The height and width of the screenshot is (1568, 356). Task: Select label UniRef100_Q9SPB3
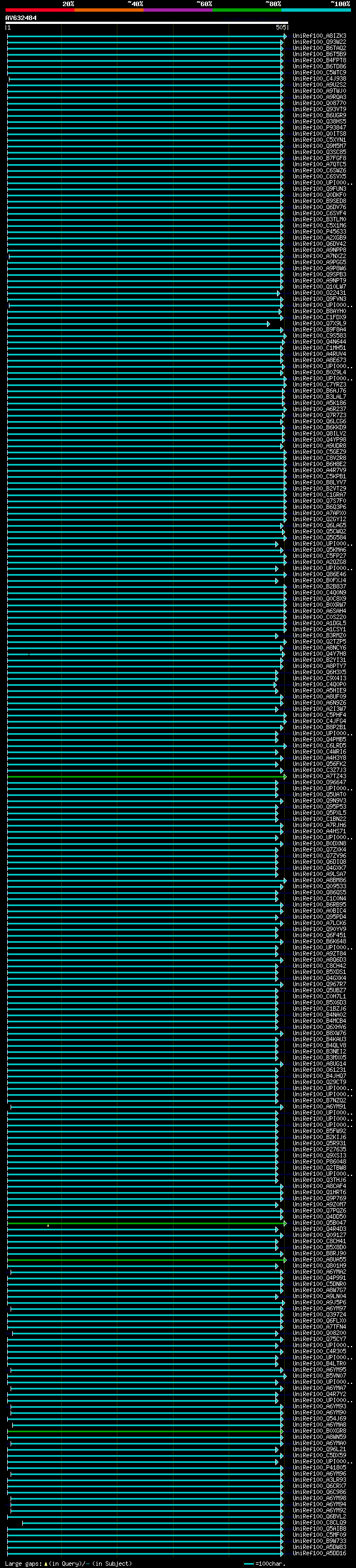tap(319, 275)
